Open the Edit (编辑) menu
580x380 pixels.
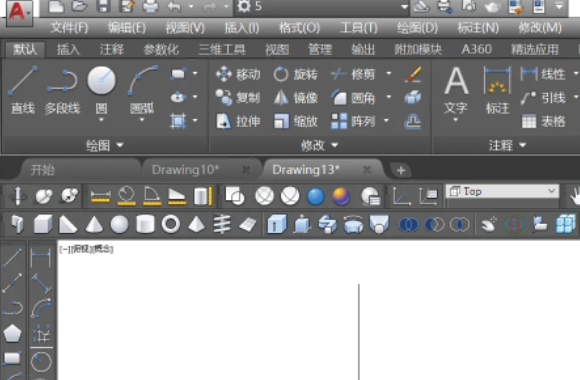click(127, 28)
